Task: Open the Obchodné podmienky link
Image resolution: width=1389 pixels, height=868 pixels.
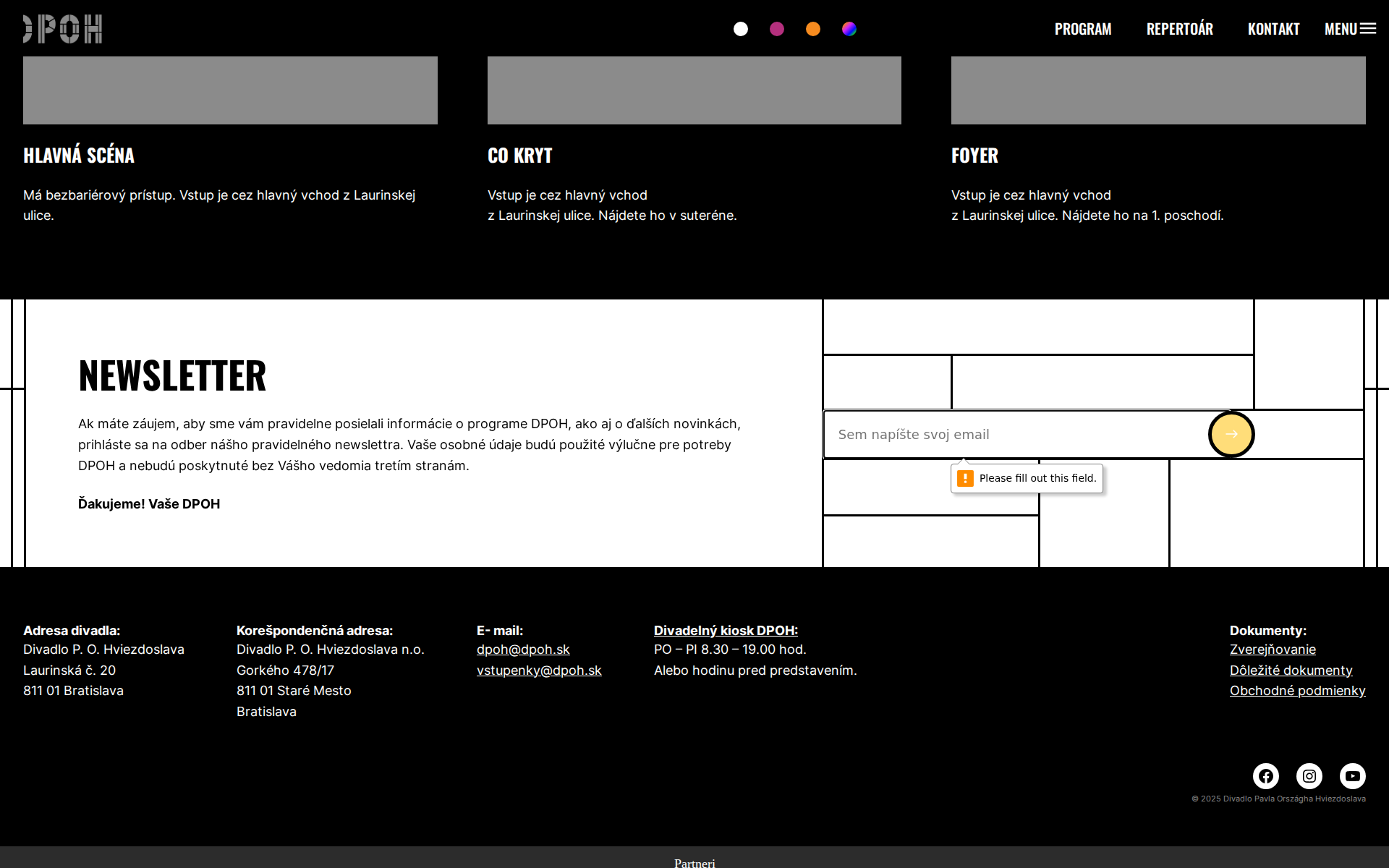Action: 1297,691
